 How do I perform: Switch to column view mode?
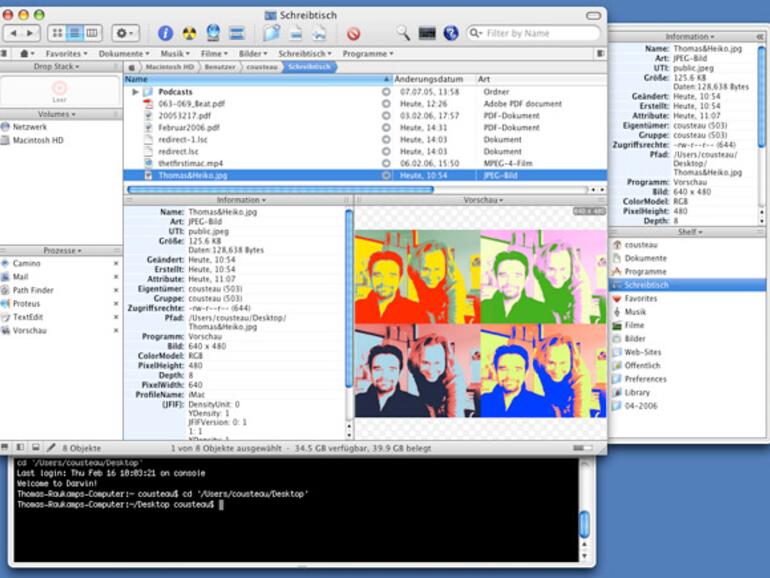(x=92, y=33)
